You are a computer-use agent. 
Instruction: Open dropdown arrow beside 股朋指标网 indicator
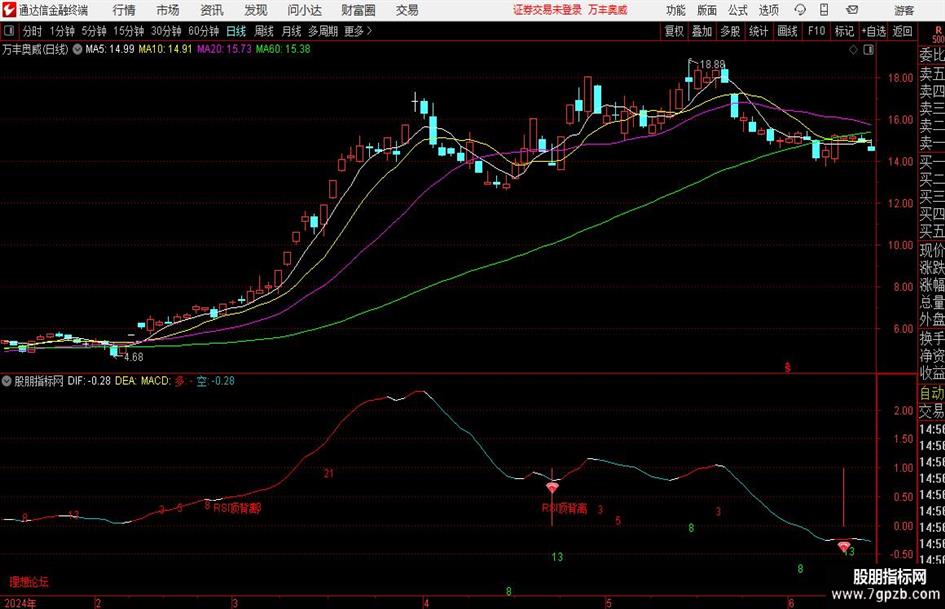[x=7, y=381]
